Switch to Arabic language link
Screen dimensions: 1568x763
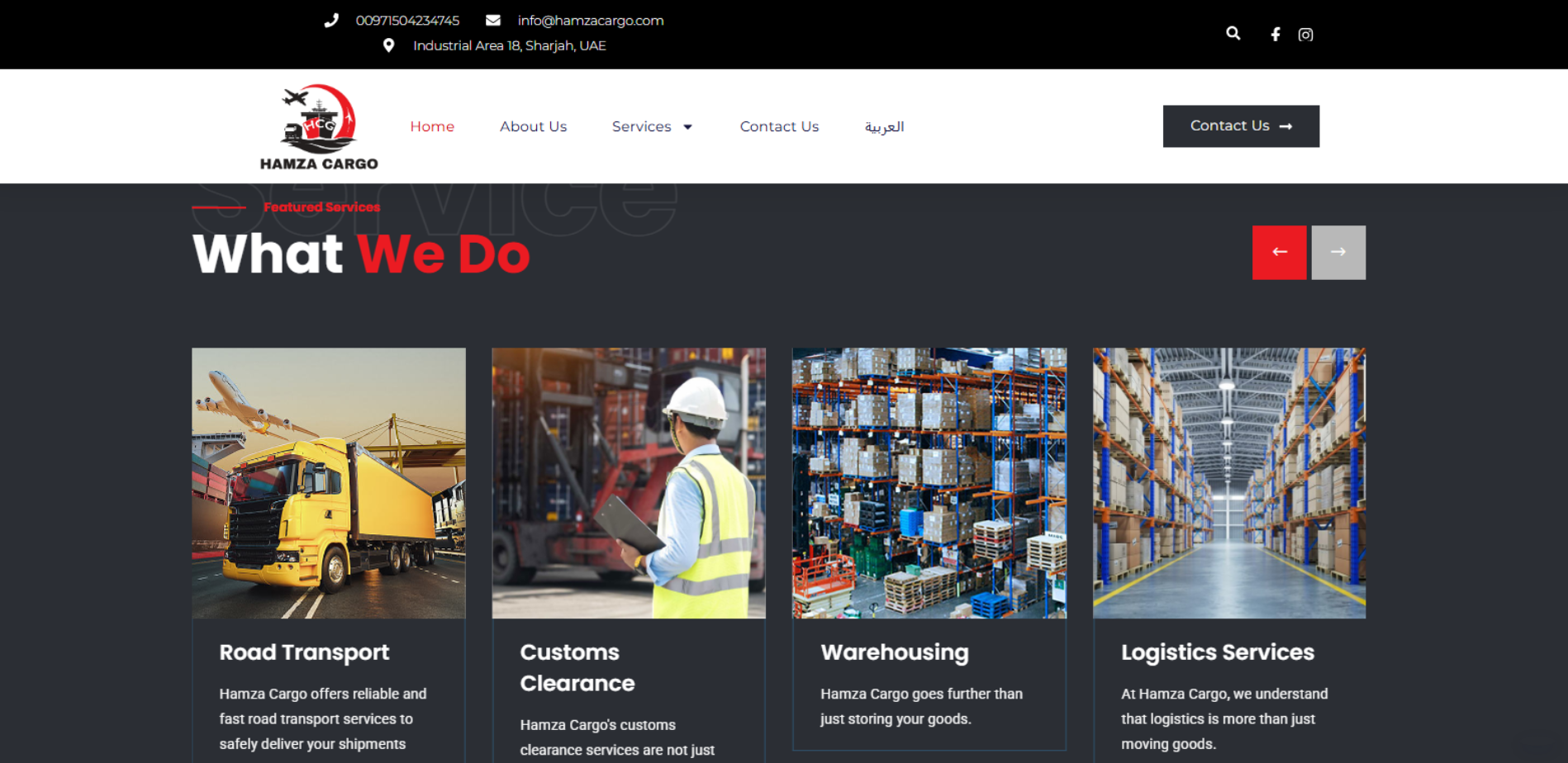coord(884,126)
